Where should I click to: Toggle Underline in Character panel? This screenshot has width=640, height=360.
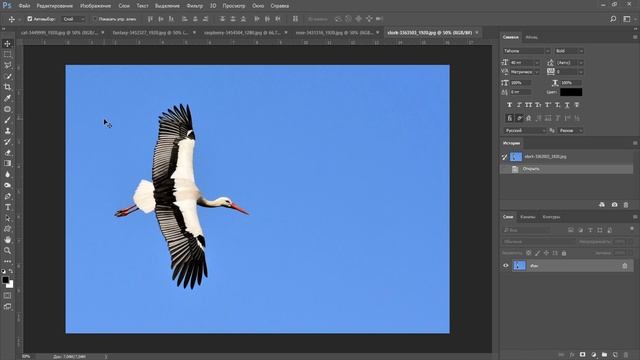(567, 105)
